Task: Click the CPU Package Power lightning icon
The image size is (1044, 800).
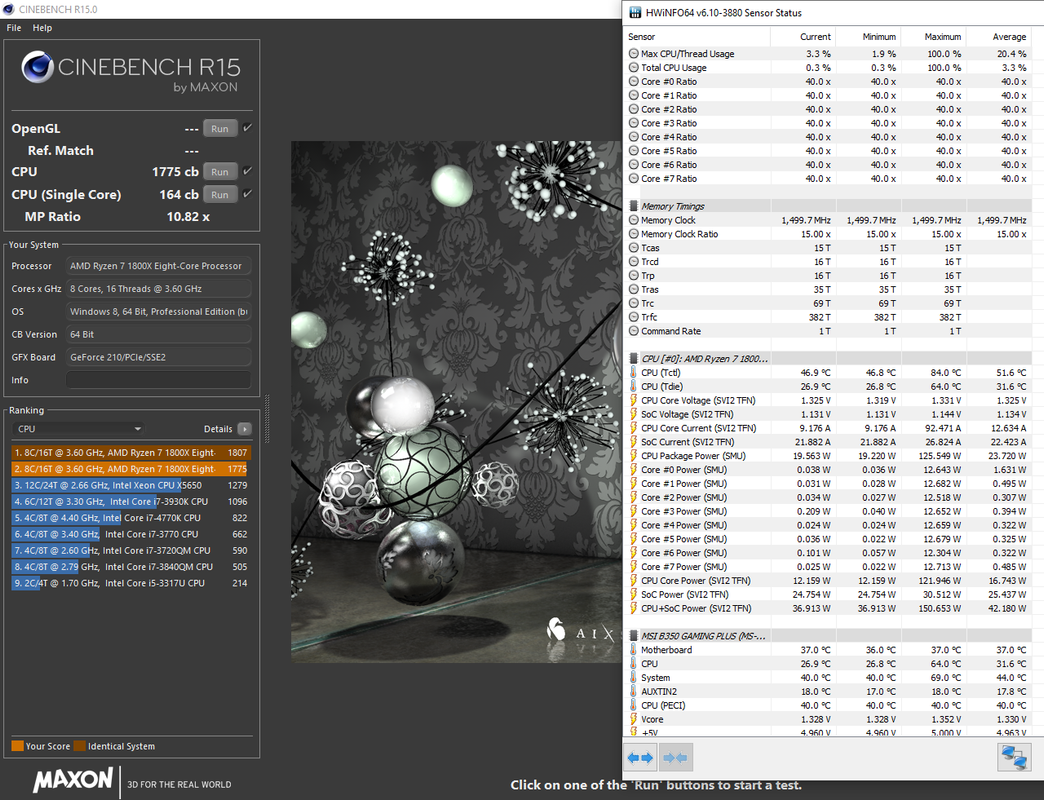Action: point(634,455)
